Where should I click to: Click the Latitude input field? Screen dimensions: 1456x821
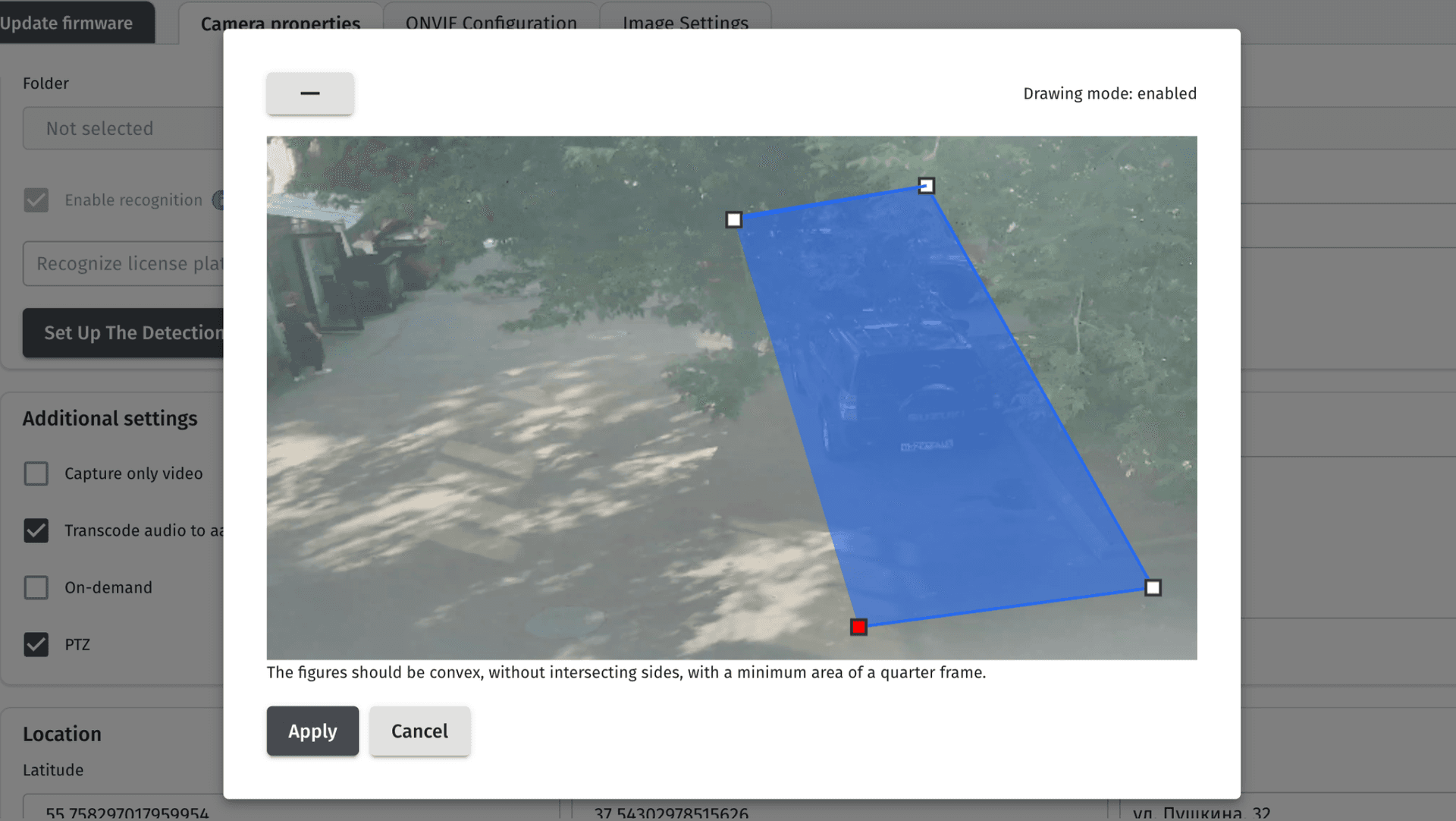pos(121,809)
